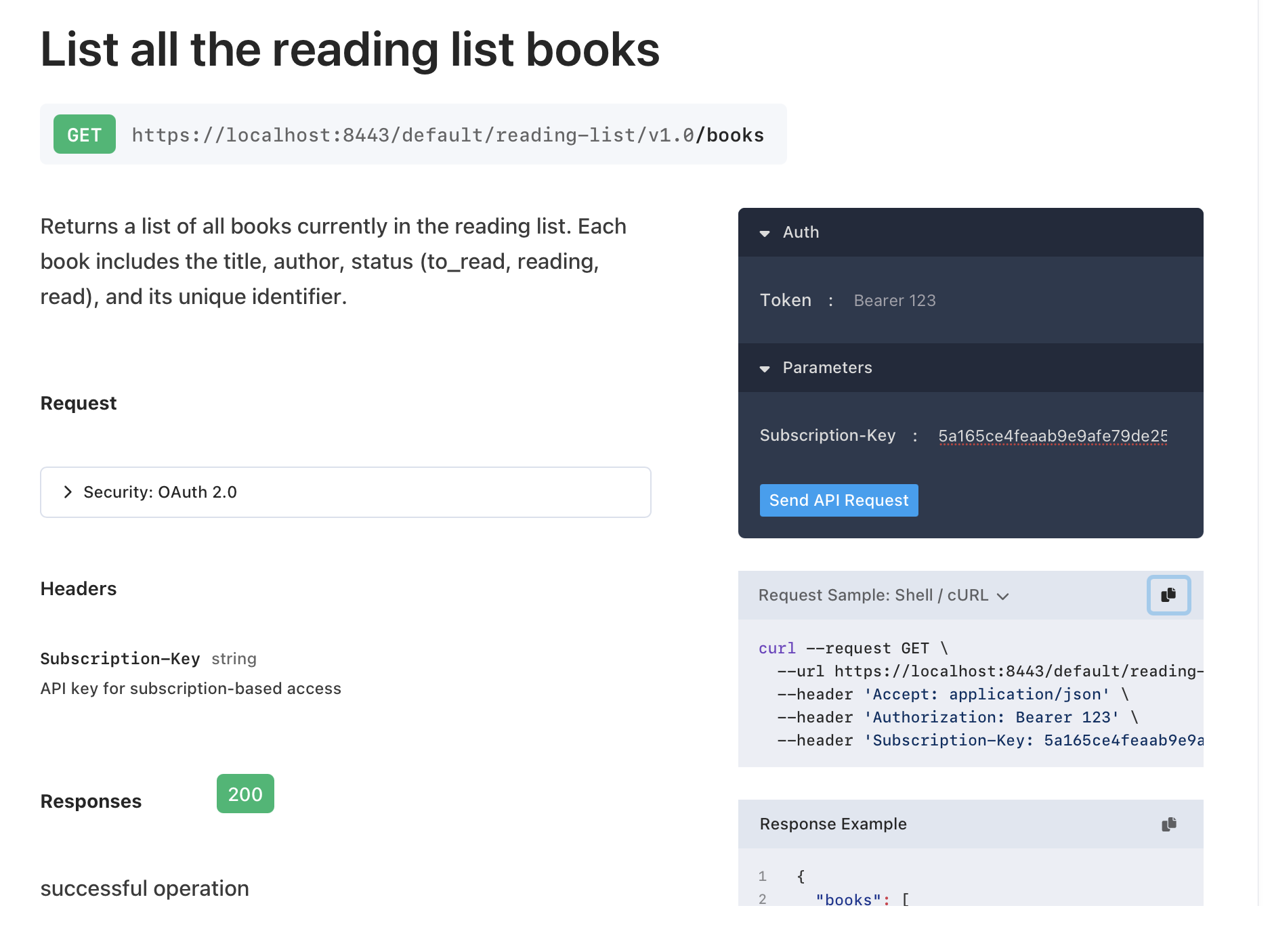This screenshot has height=952, width=1272.
Task: Collapse the Auth section using its chevron
Action: click(x=765, y=233)
